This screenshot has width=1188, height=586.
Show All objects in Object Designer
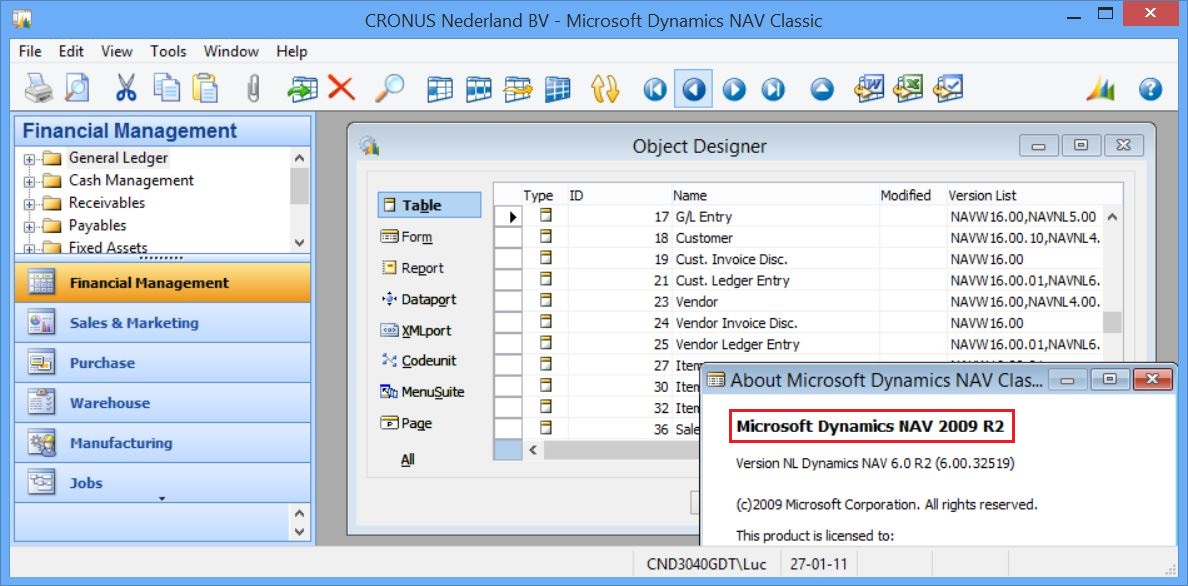408,459
